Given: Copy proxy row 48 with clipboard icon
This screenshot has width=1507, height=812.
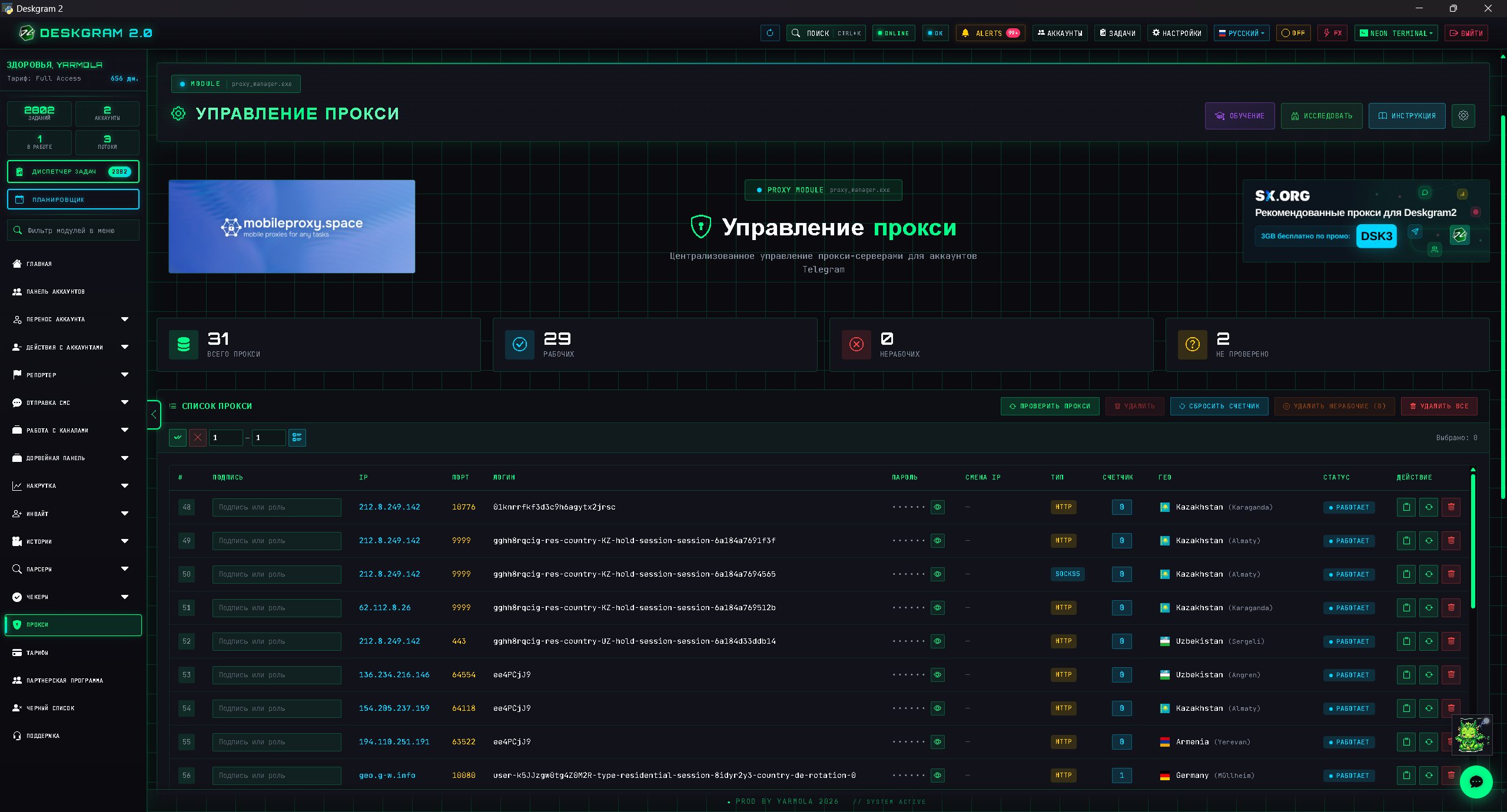Looking at the screenshot, I should pyautogui.click(x=1406, y=507).
